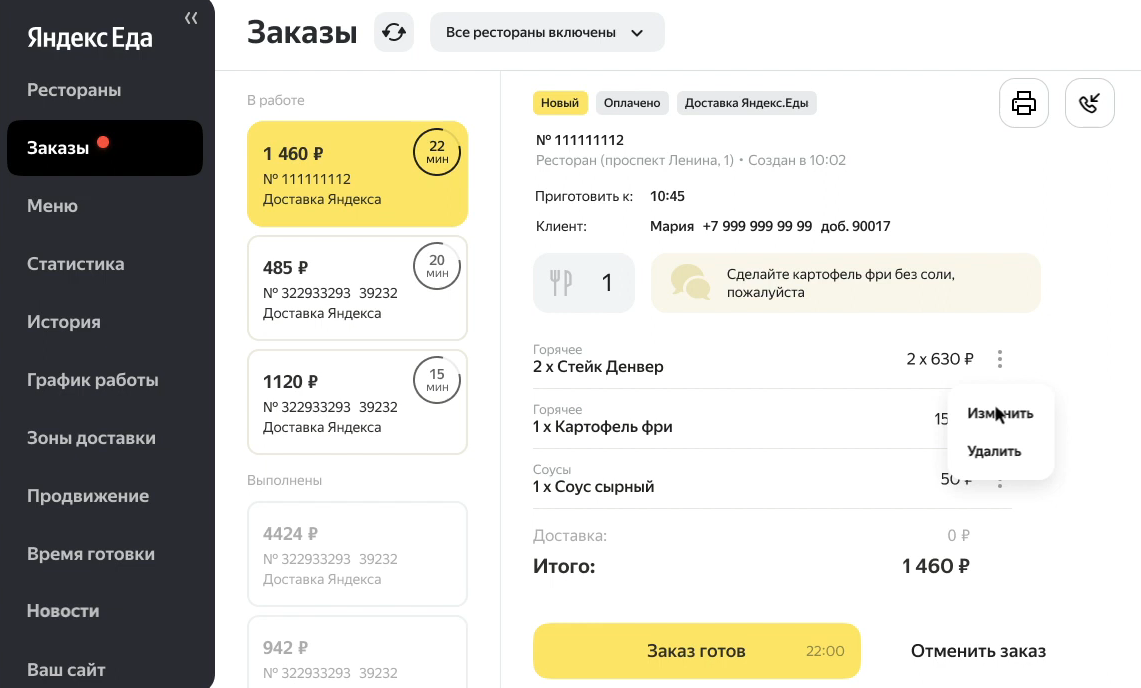
Task: Open three-dot menu for Стейк Денвер
Action: point(1000,359)
